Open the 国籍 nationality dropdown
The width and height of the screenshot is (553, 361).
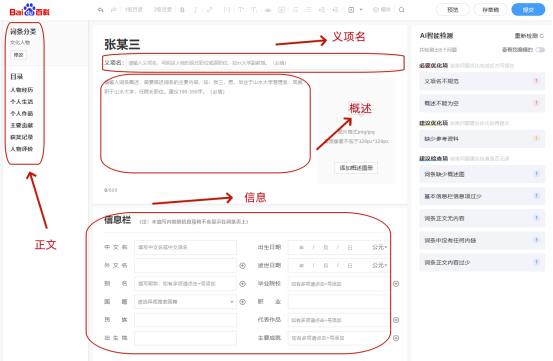(185, 302)
